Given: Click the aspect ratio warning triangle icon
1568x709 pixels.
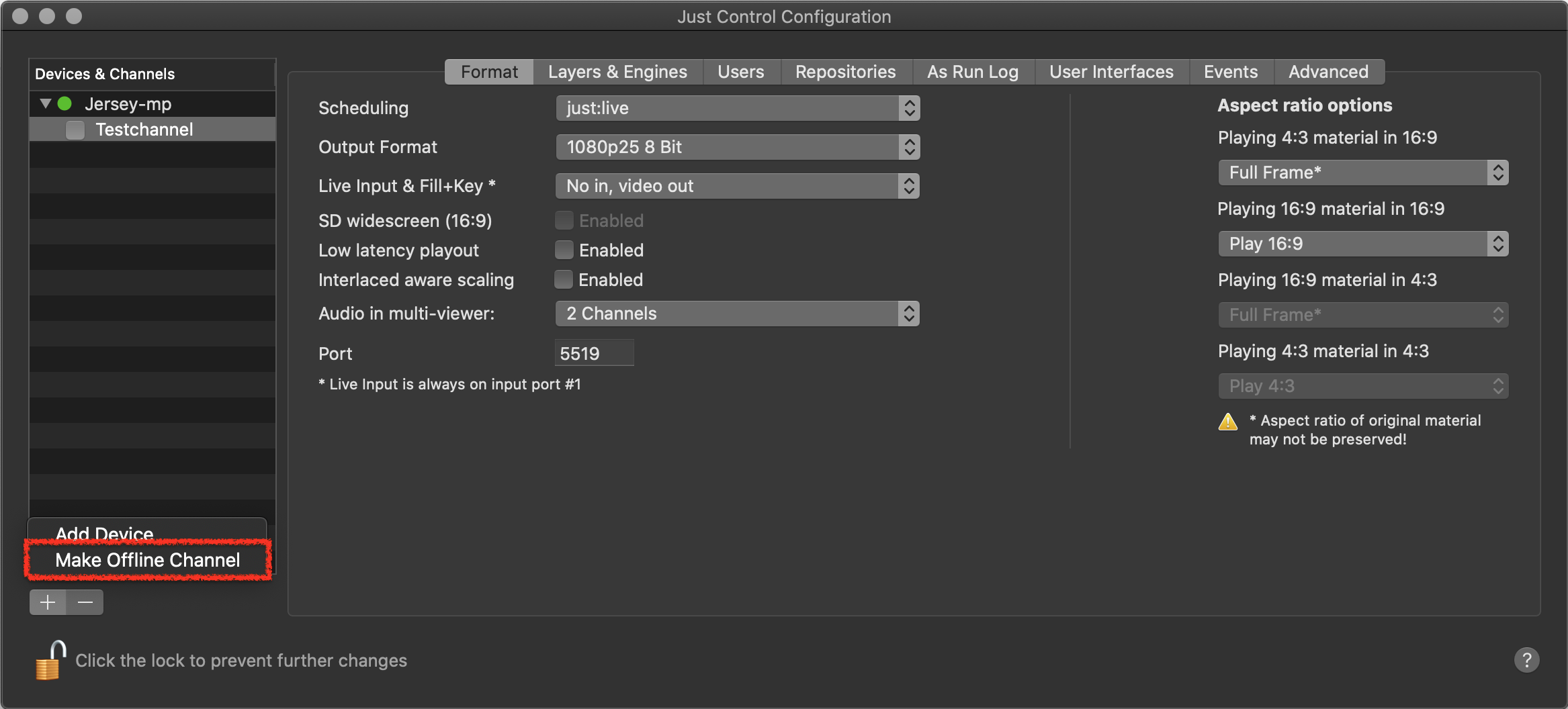Looking at the screenshot, I should [x=1228, y=422].
